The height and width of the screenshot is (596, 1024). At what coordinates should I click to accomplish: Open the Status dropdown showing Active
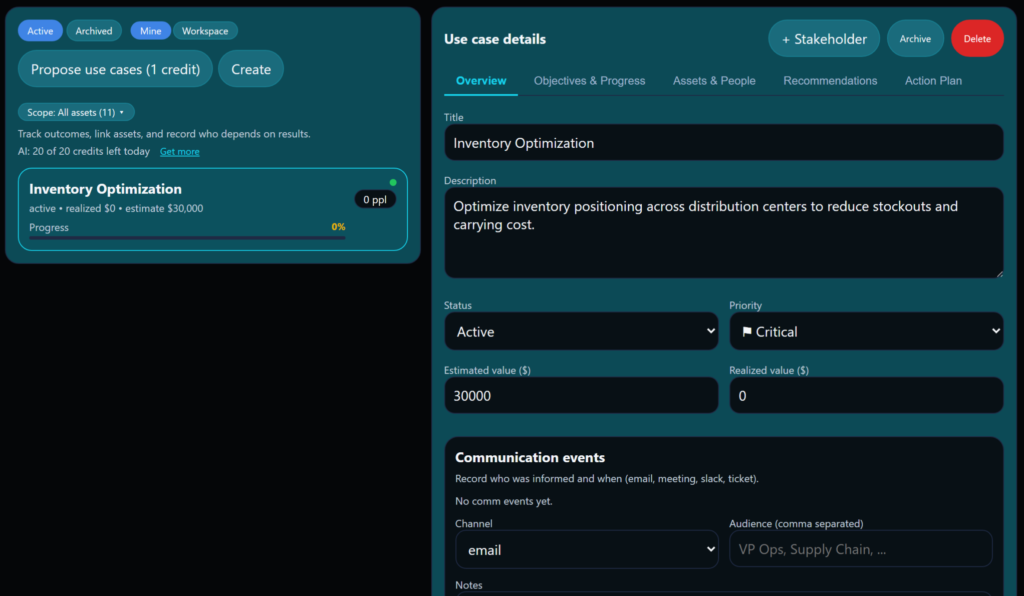[581, 332]
